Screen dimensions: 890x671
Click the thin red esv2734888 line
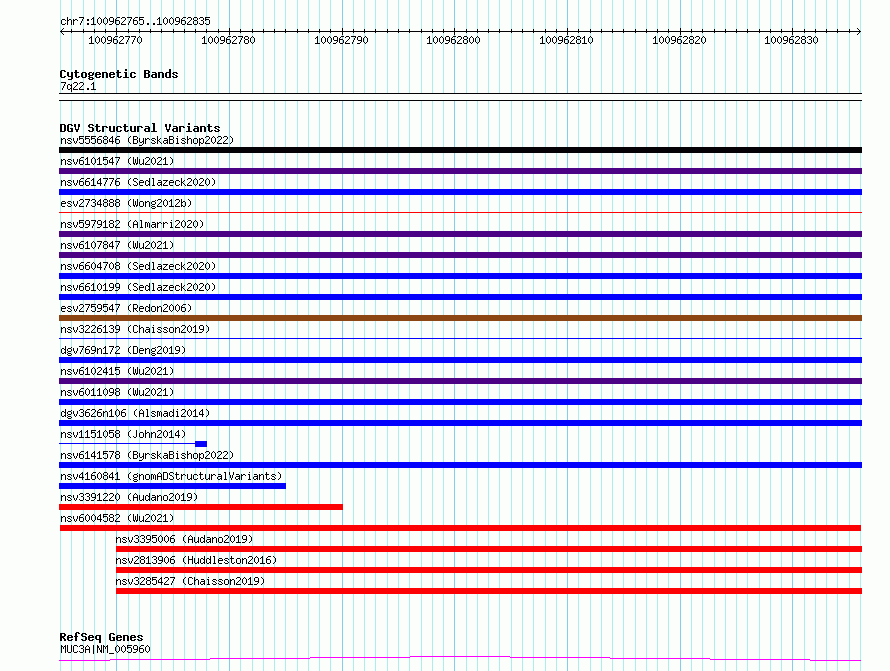click(x=460, y=213)
